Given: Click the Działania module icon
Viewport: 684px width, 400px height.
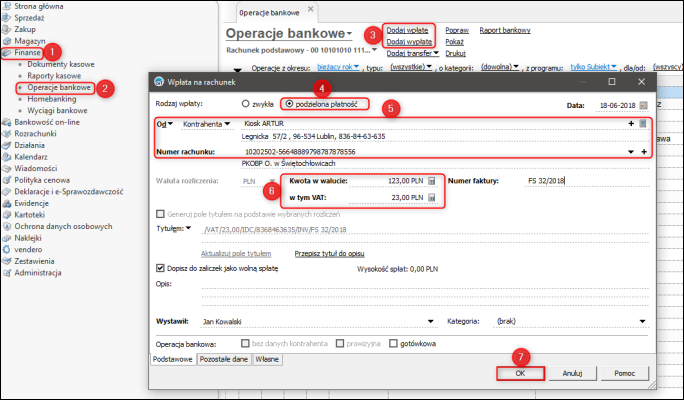Looking at the screenshot, I should 7,145.
